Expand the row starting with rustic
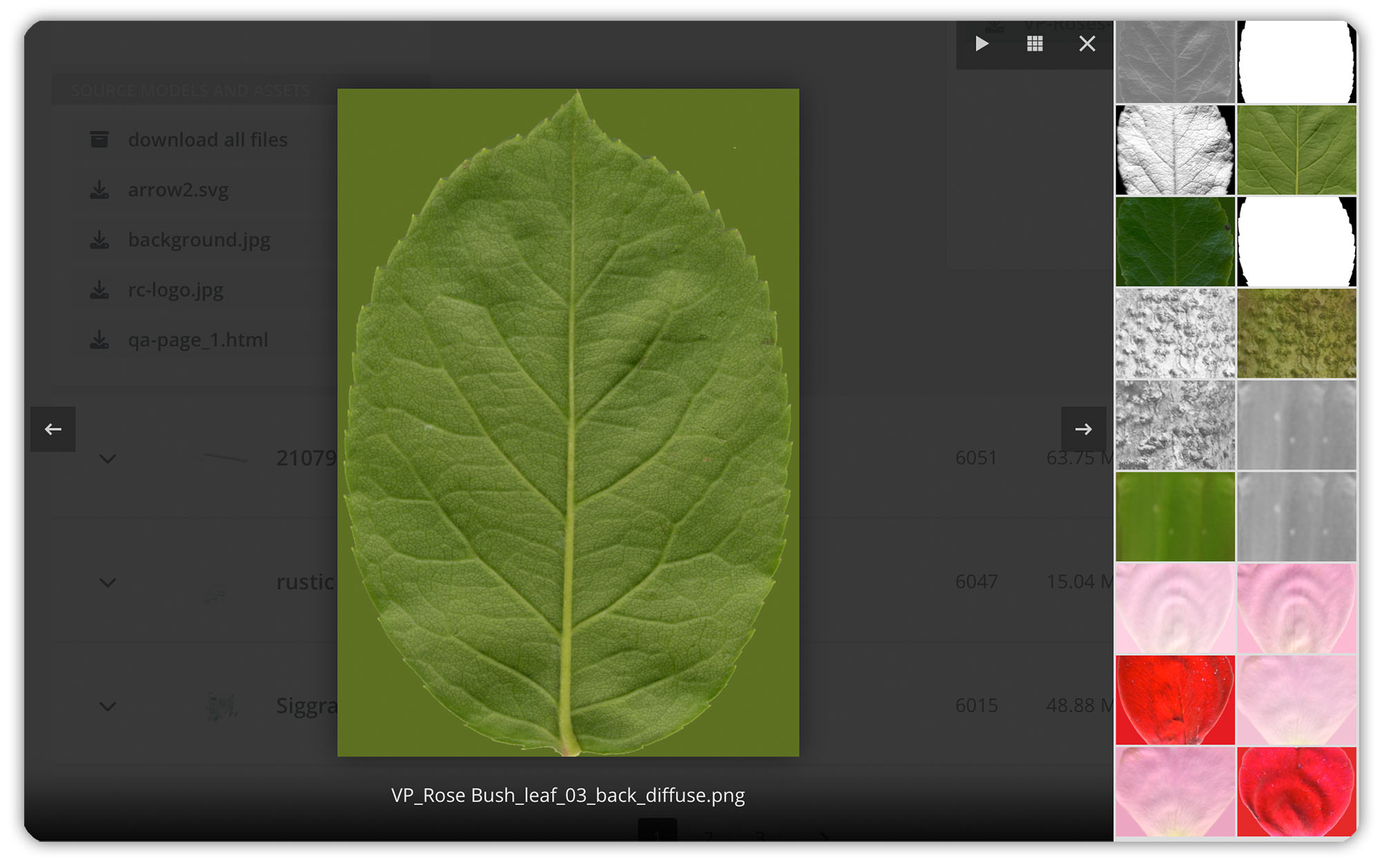1382x868 pixels. (x=108, y=583)
